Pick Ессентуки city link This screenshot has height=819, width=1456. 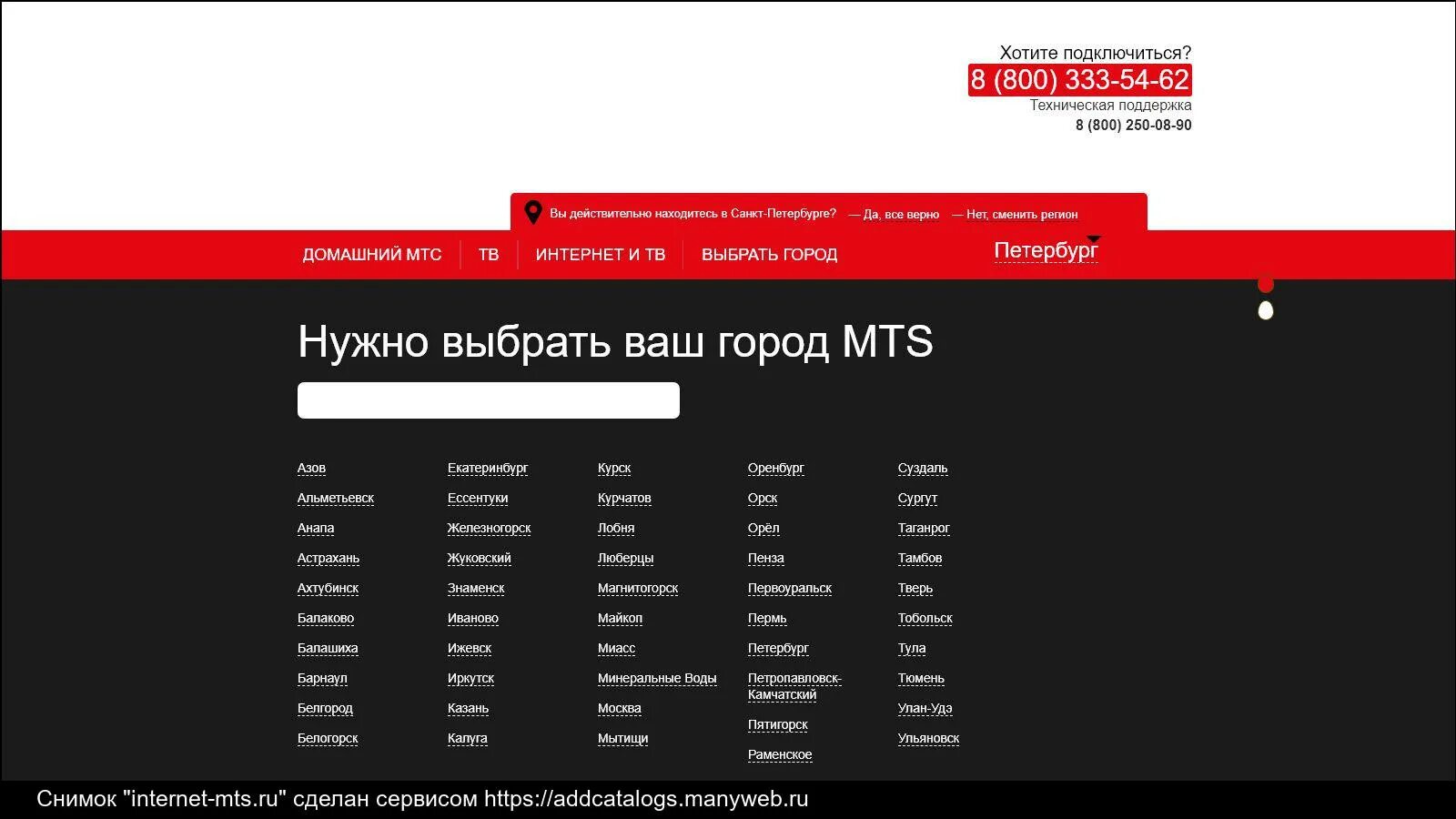click(478, 498)
